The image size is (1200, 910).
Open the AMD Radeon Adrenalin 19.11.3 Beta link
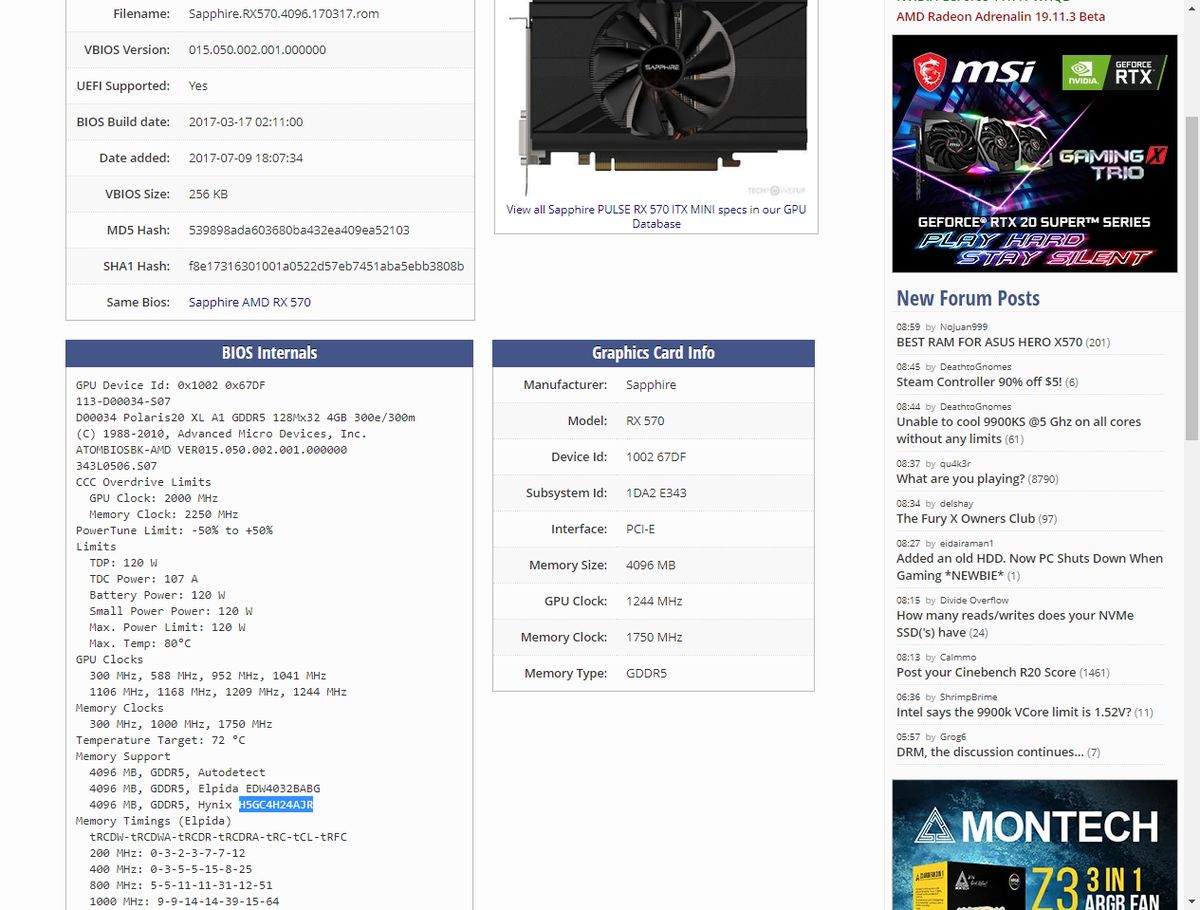(1000, 16)
